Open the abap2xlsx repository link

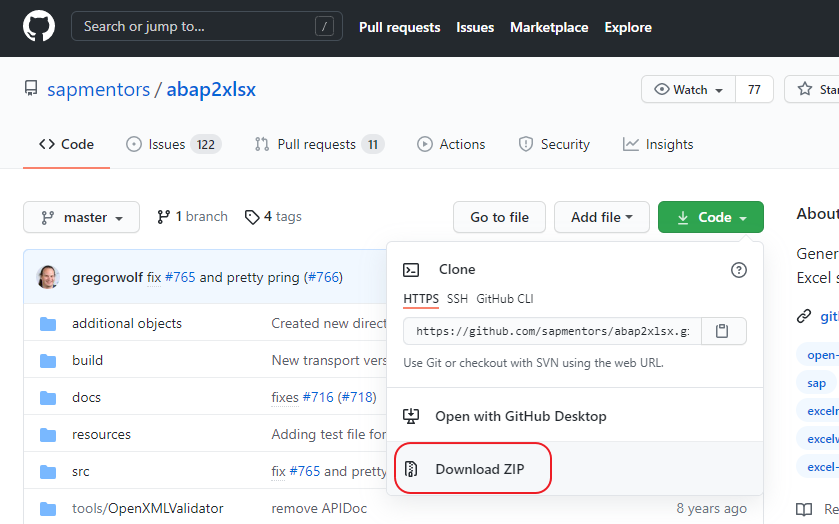click(211, 89)
